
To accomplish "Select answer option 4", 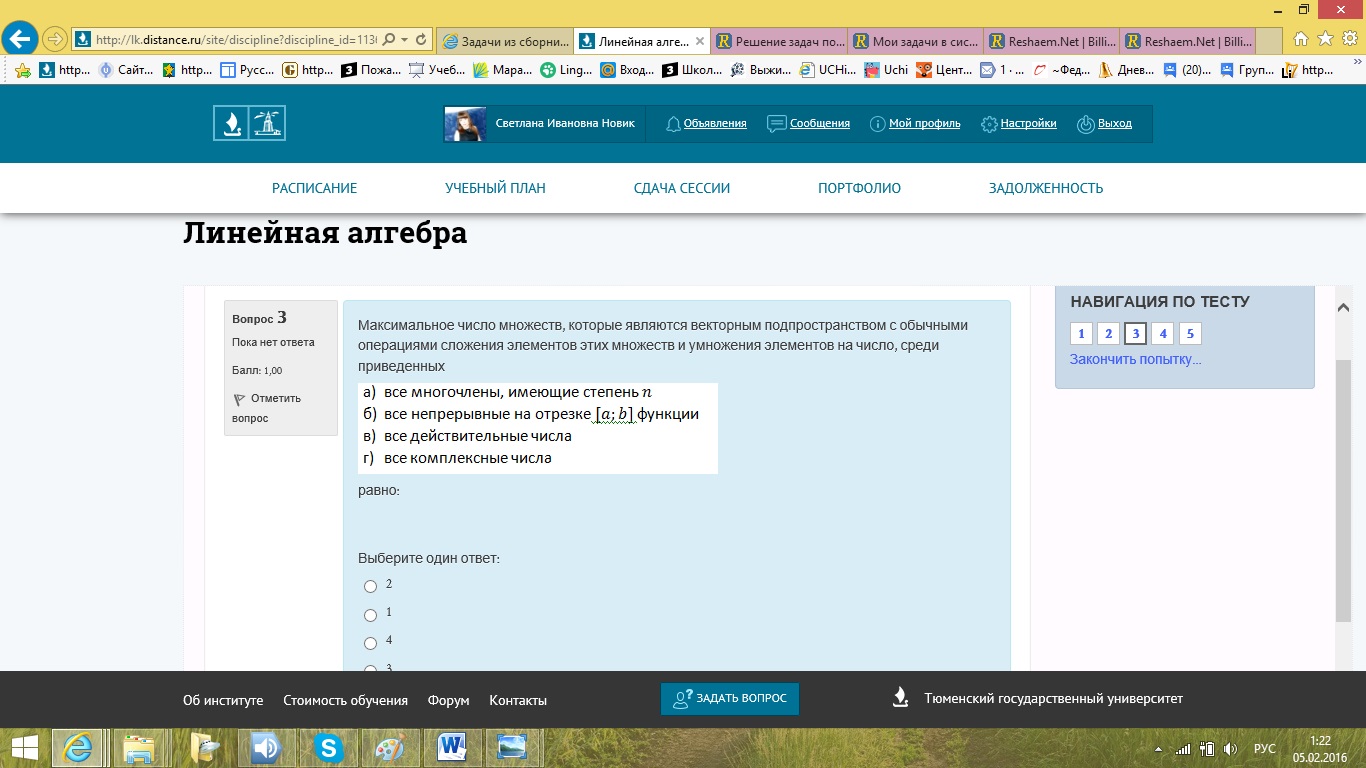I will (371, 643).
